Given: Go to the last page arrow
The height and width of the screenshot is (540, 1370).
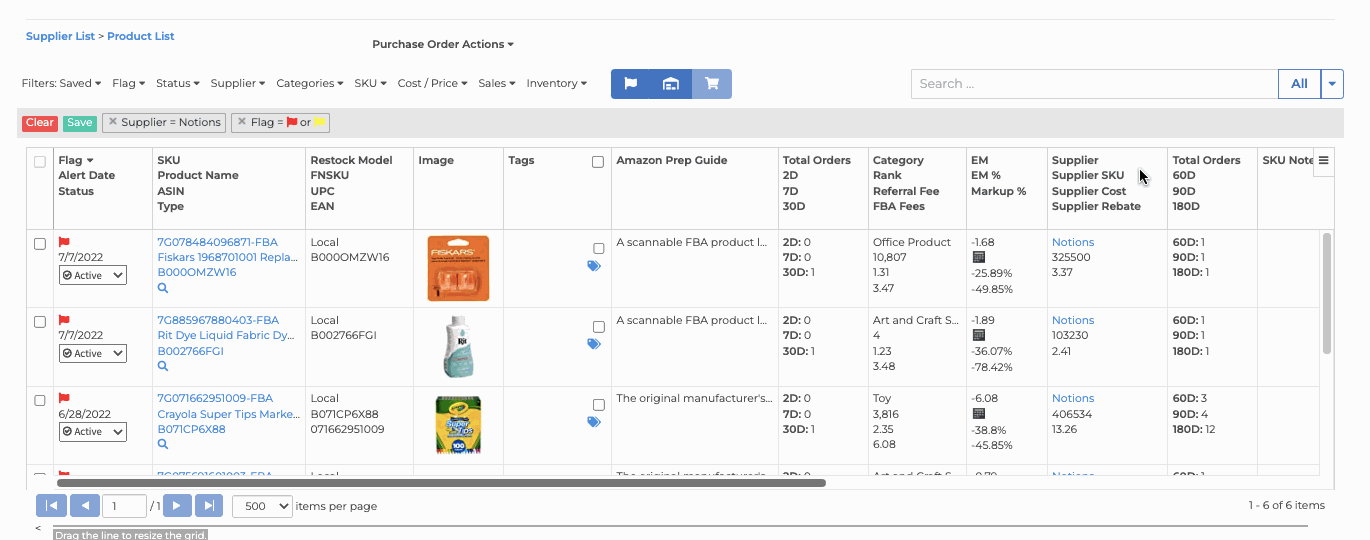Looking at the screenshot, I should pyautogui.click(x=209, y=506).
